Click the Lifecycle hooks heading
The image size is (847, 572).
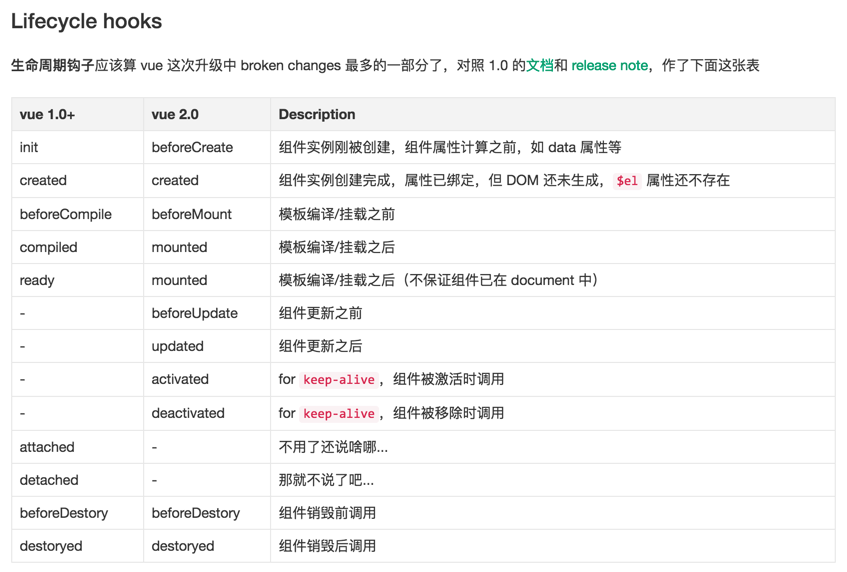pyautogui.click(x=86, y=21)
